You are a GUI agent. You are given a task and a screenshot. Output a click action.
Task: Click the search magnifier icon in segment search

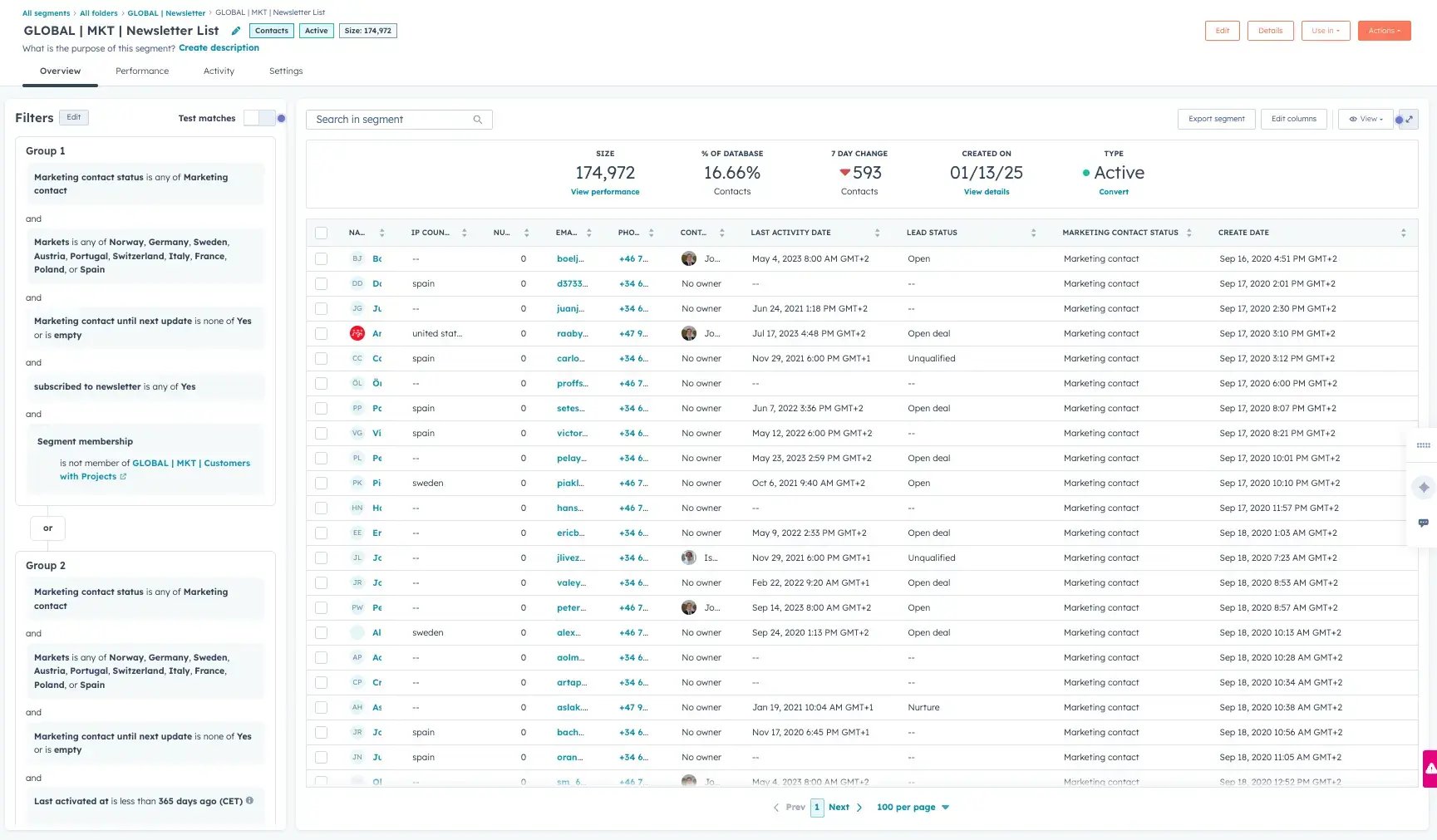point(478,120)
